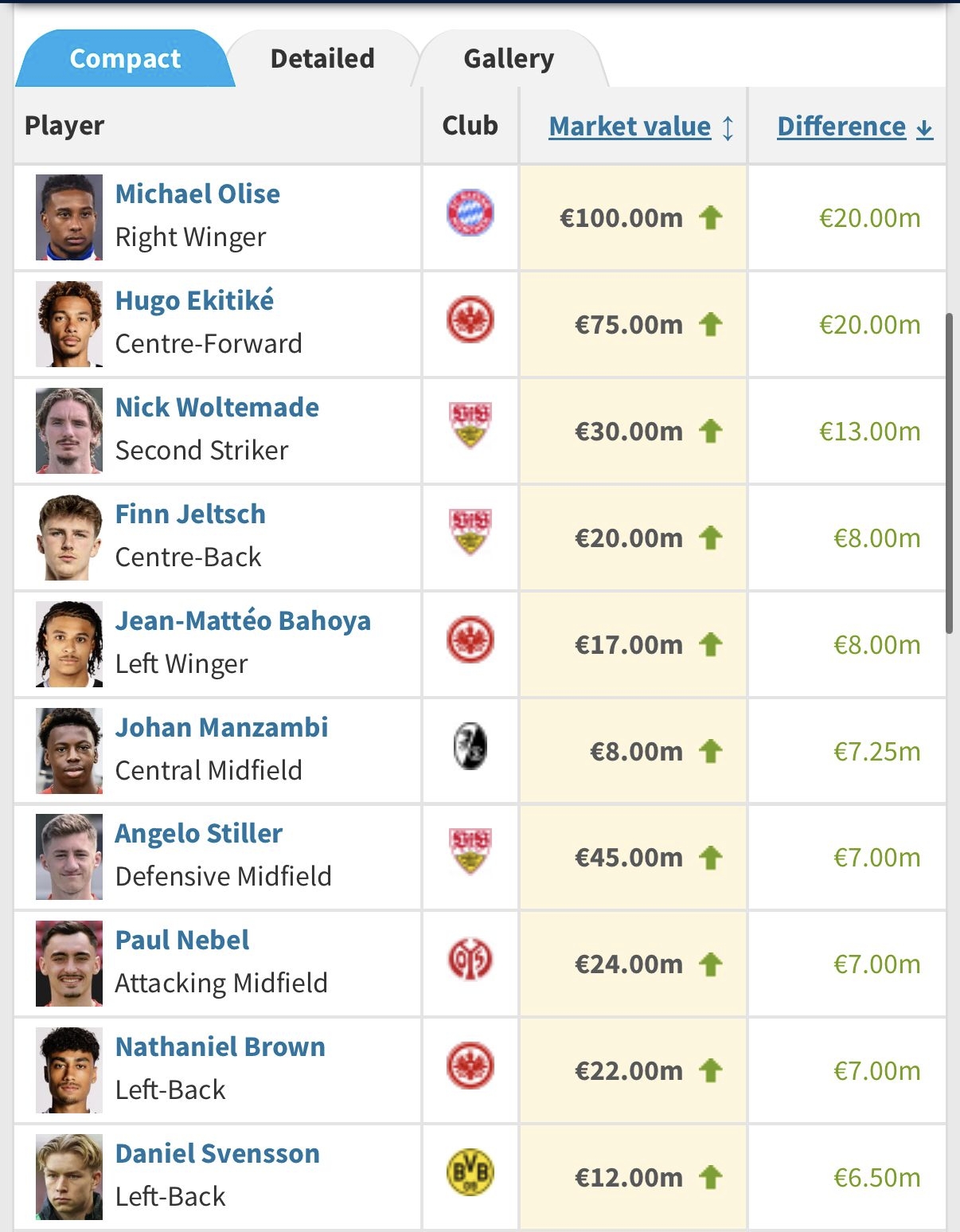Click Hugo Ekitiké portrait thumbnail
960x1232 pixels.
click(x=69, y=324)
